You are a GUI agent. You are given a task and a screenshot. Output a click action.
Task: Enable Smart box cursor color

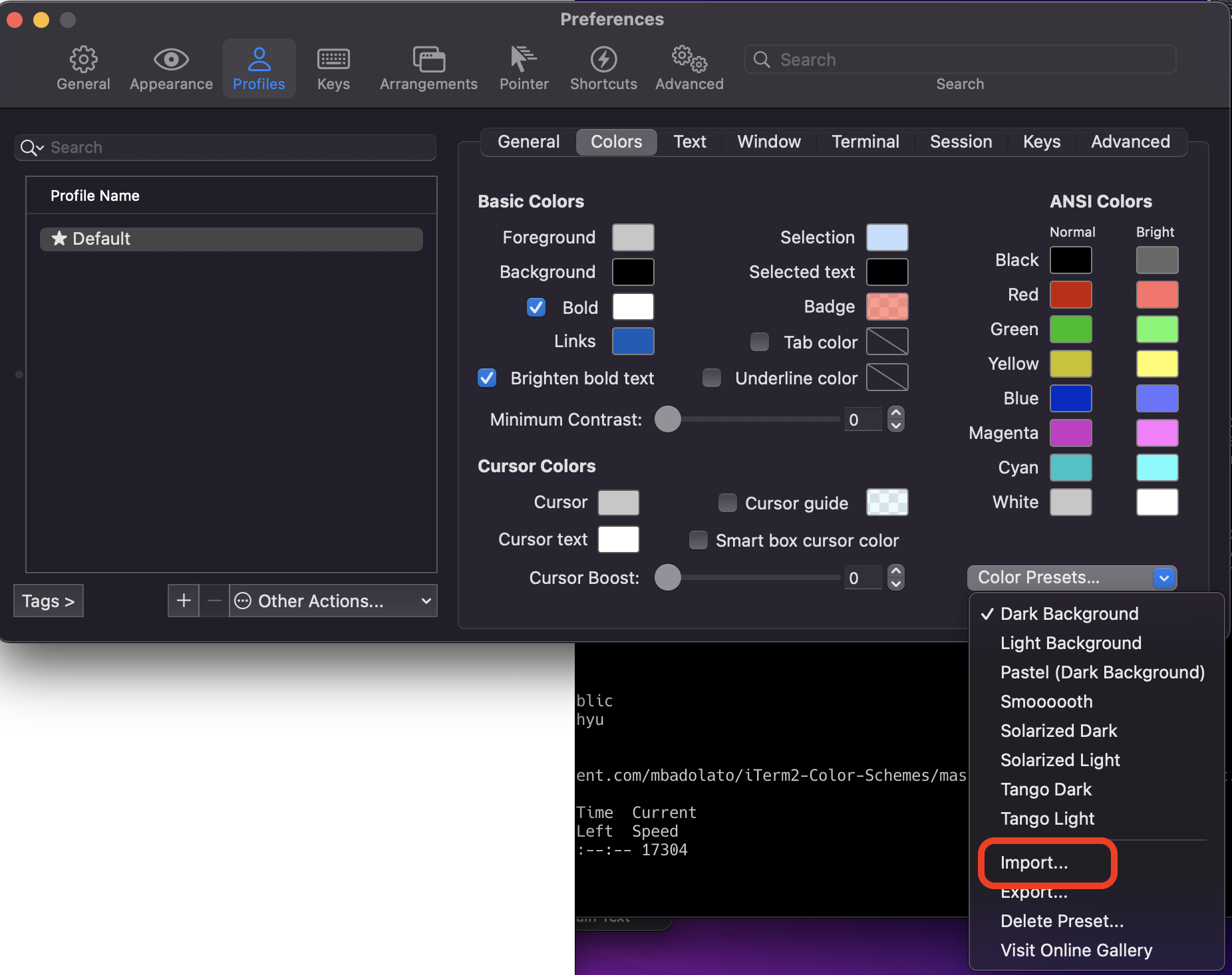[x=698, y=540]
